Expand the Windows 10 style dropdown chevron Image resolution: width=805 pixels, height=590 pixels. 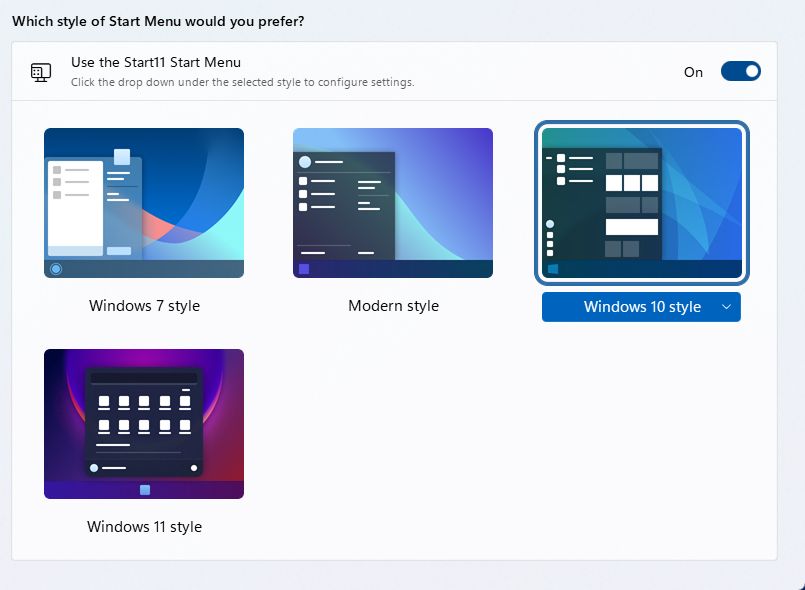pyautogui.click(x=726, y=307)
